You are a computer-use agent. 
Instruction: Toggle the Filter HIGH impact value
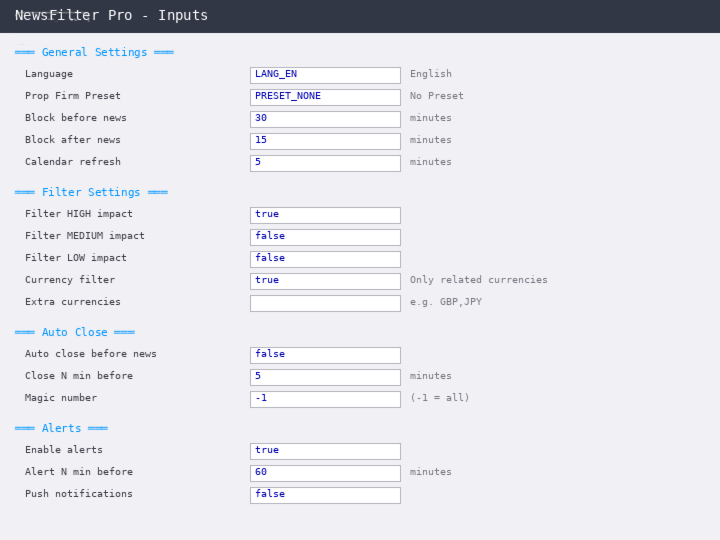tap(325, 215)
